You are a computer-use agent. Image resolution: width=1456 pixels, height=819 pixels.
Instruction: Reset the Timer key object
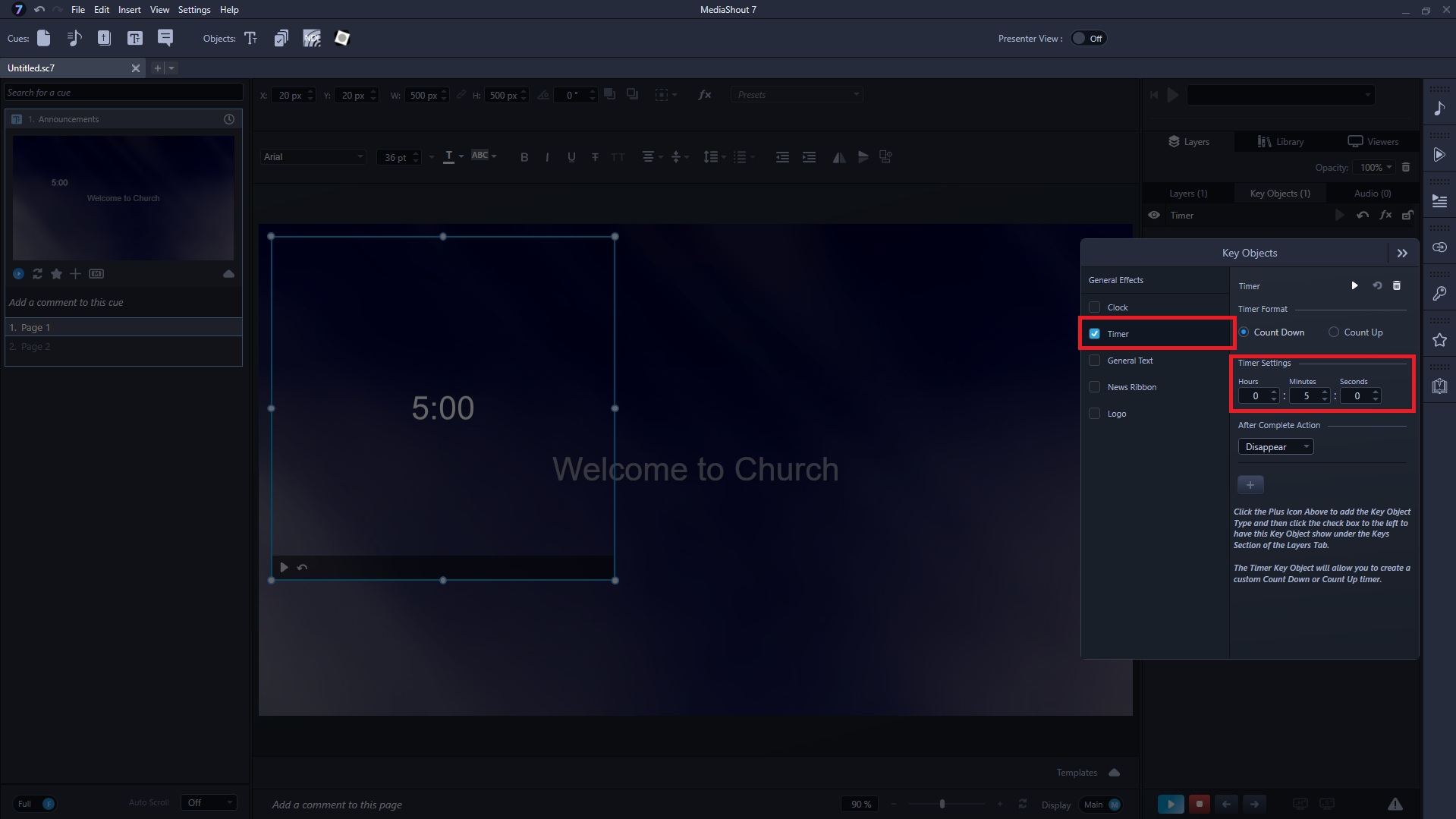click(x=1376, y=286)
